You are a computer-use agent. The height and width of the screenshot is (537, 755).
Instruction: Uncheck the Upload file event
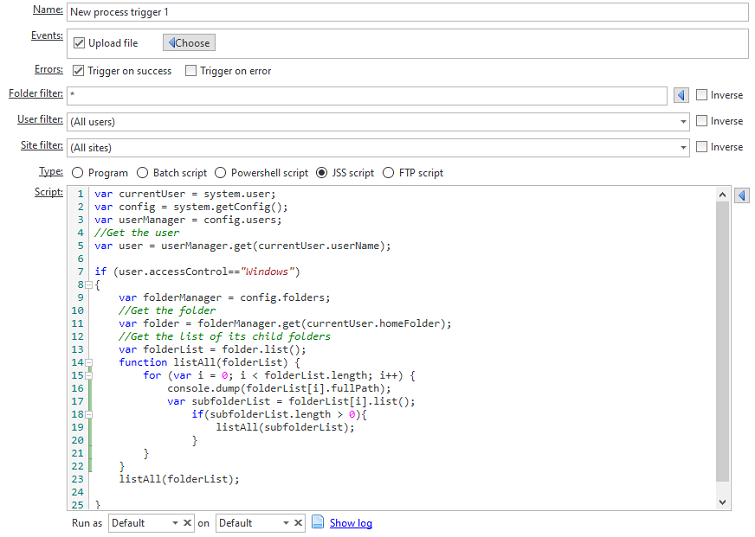79,43
